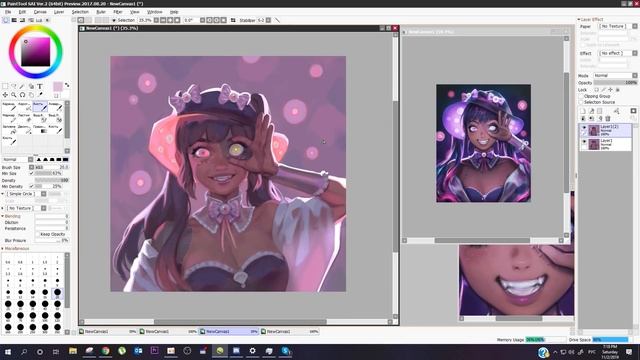Open the Window menu

[x=154, y=12]
